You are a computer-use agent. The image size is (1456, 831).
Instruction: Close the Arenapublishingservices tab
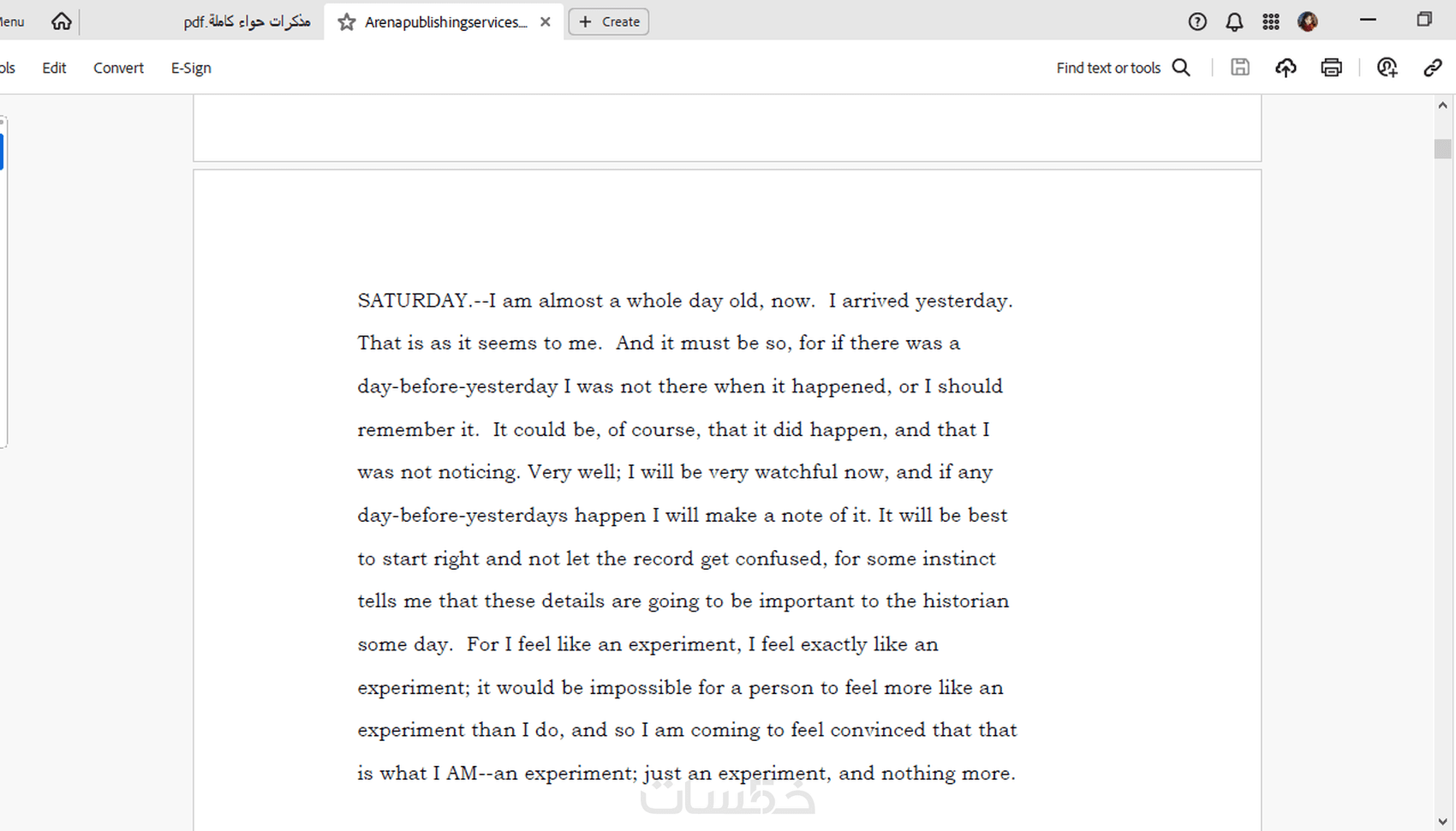546,22
